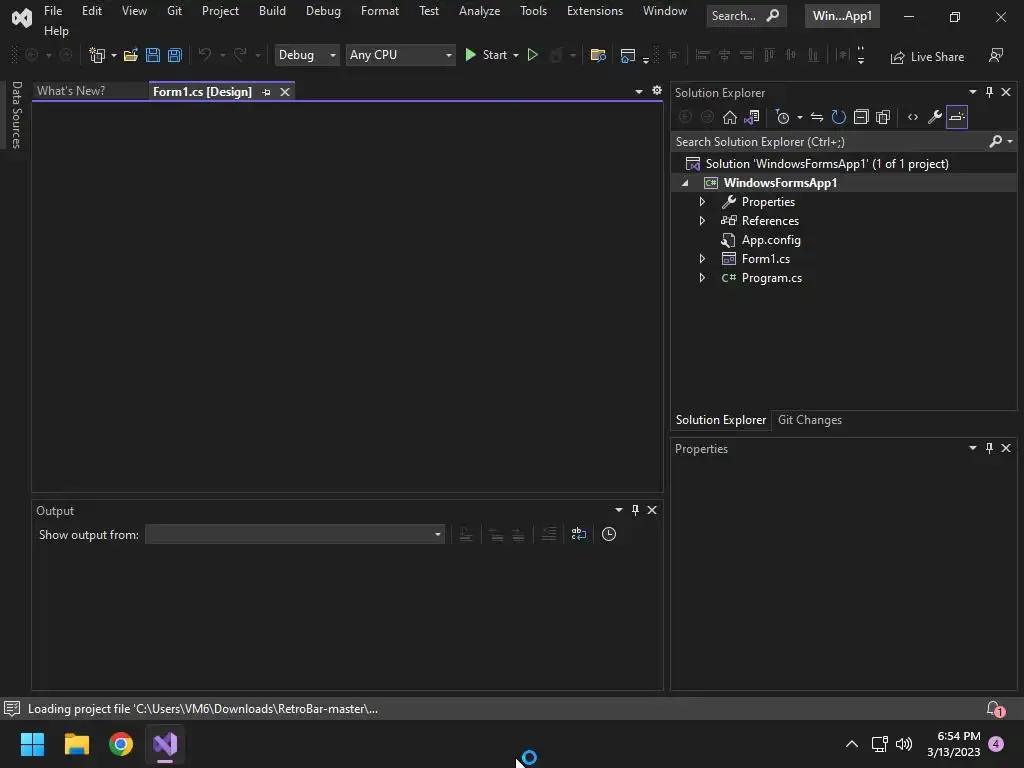Open the Show output from dropdown
Image resolution: width=1024 pixels, height=768 pixels.
point(295,534)
